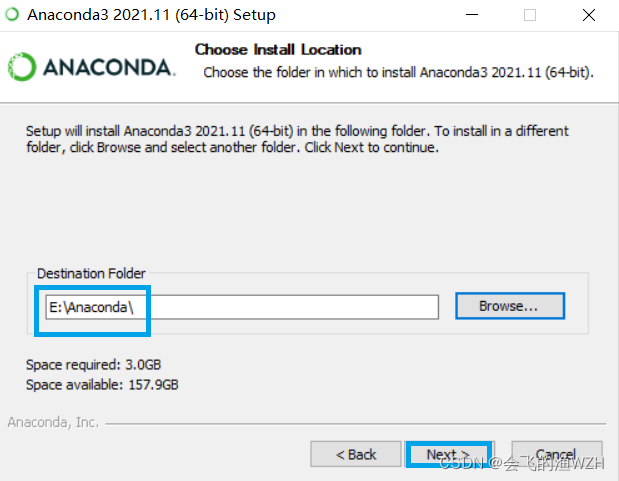This screenshot has width=619, height=481.
Task: Click the "Choose Install Location" heading
Action: (x=278, y=50)
